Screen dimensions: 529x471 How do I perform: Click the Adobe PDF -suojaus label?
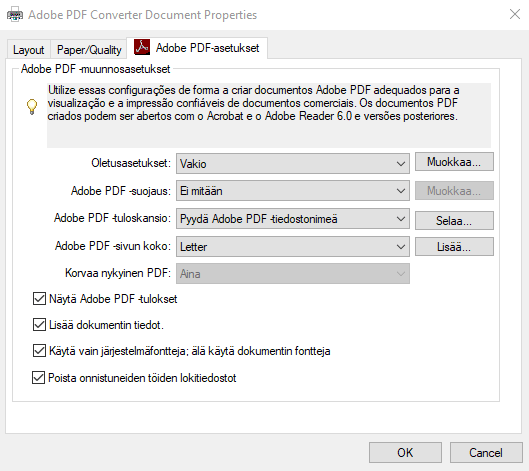[121, 191]
